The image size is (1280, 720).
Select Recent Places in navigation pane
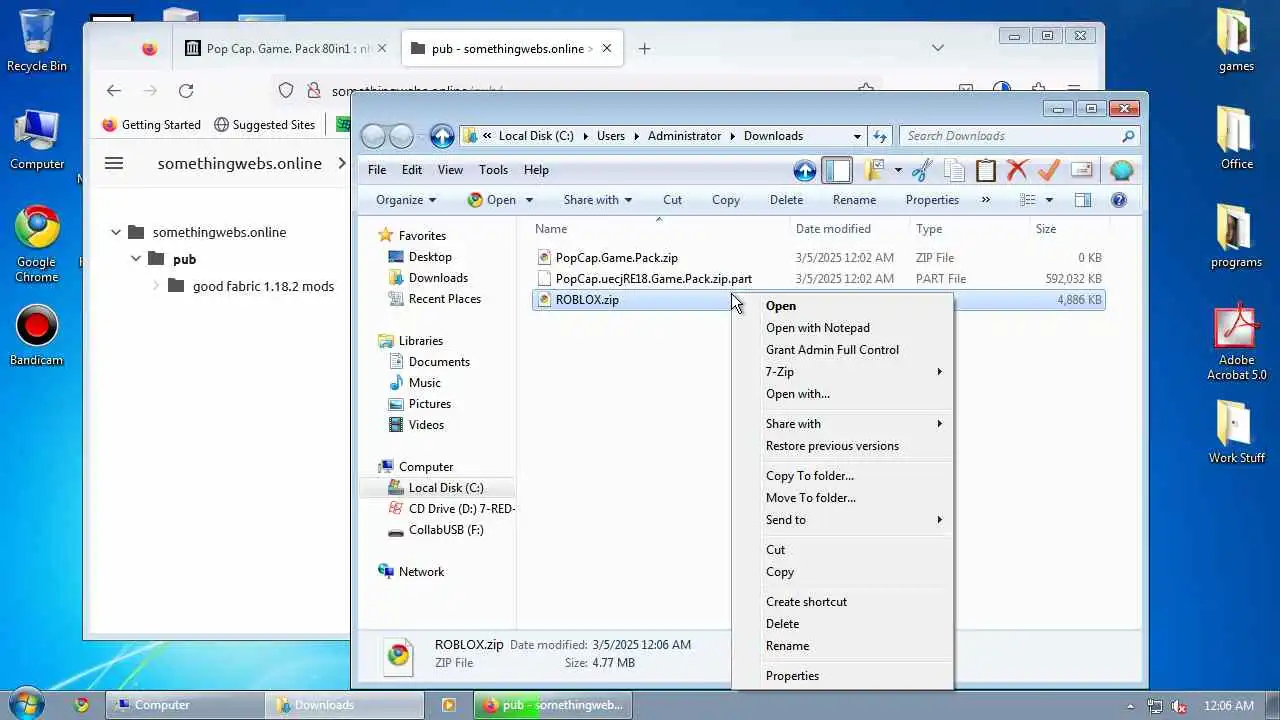[444, 299]
